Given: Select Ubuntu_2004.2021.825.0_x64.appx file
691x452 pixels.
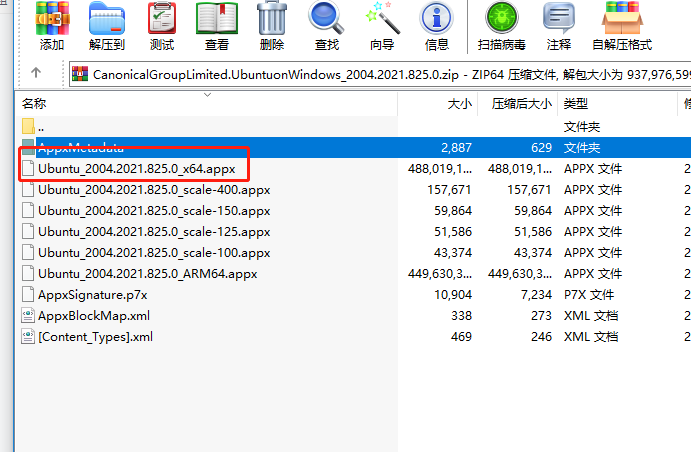Looking at the screenshot, I should 136,169.
